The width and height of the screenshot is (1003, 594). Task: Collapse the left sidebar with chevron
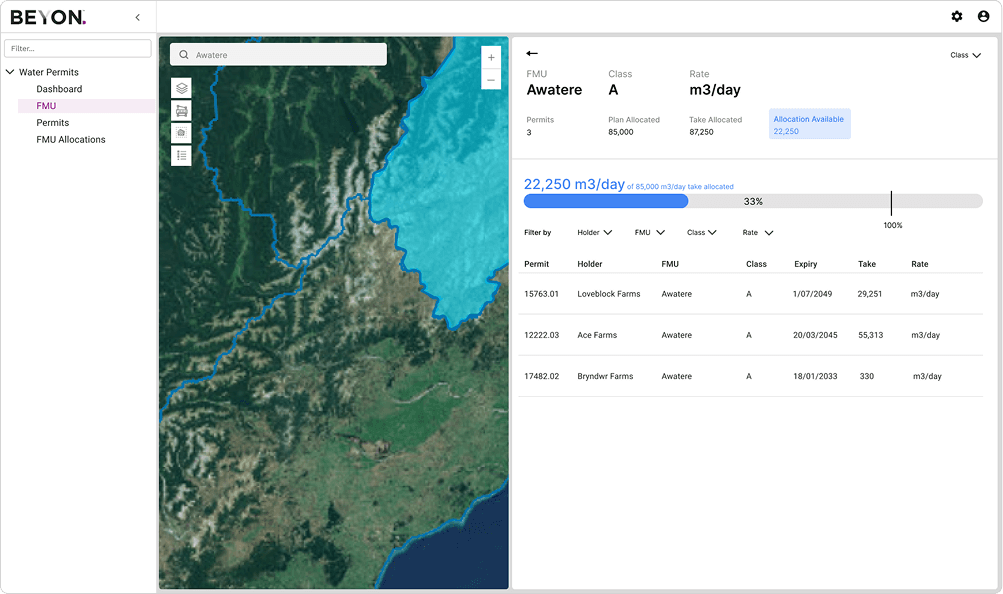pos(138,17)
